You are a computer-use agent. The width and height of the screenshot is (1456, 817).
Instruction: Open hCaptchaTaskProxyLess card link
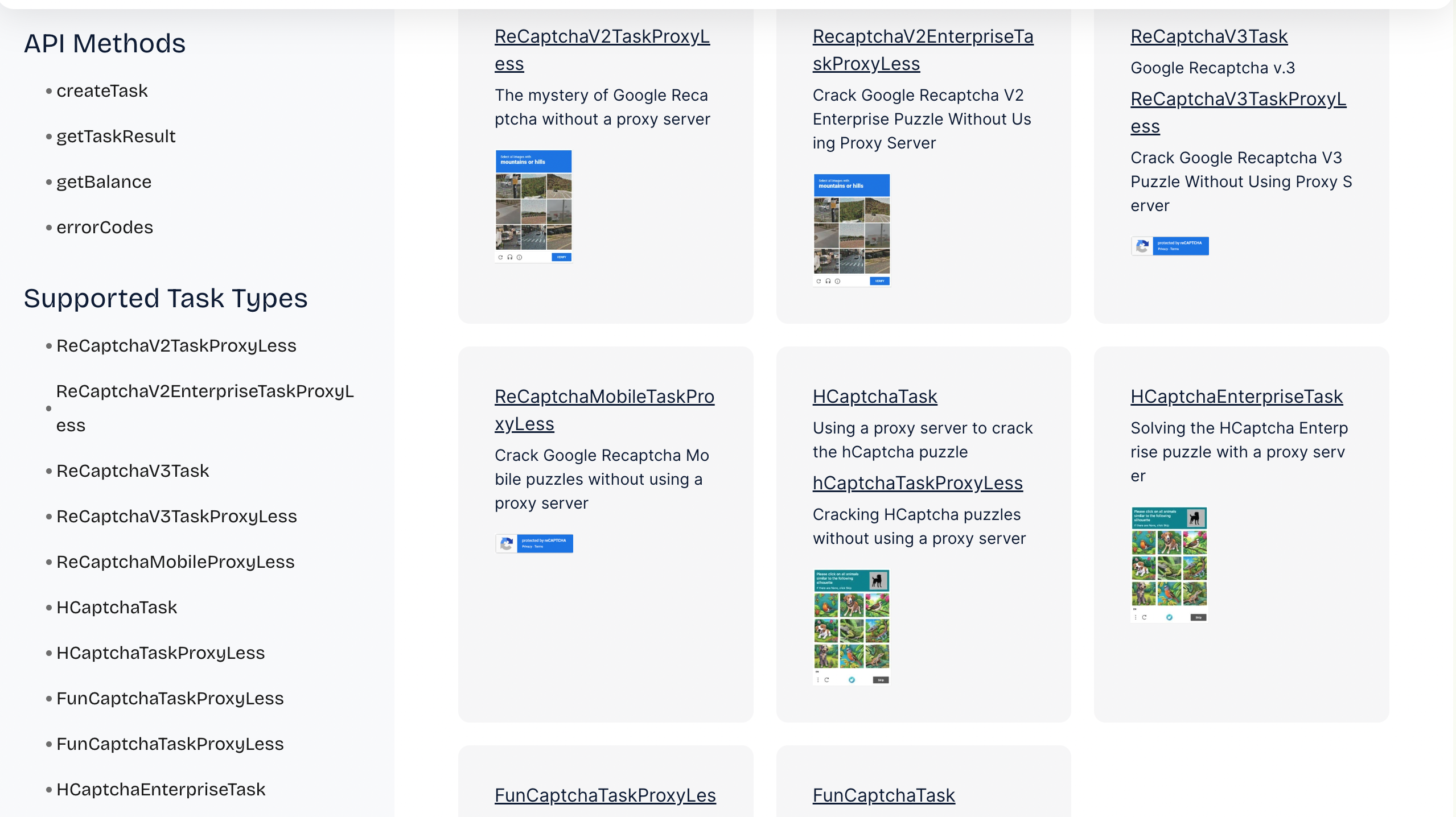[918, 483]
